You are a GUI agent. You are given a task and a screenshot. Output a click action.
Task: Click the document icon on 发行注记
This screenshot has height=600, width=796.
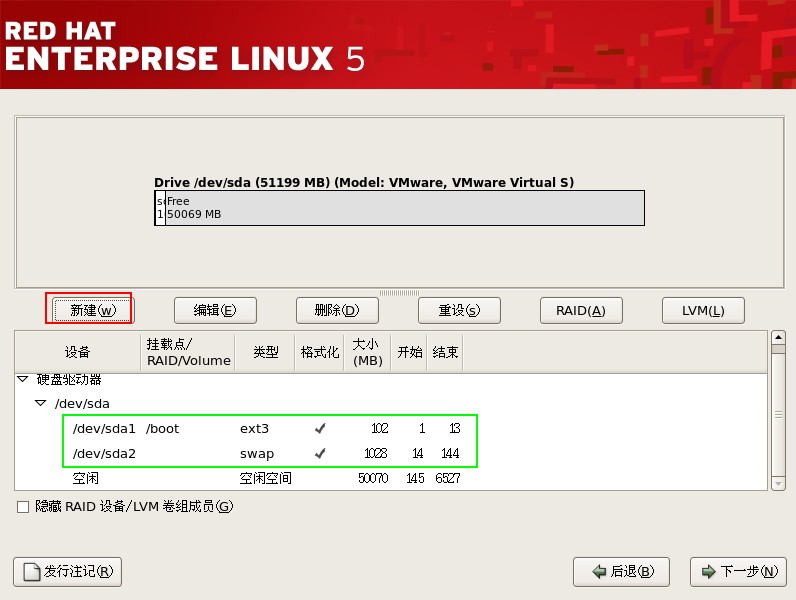tap(32, 572)
